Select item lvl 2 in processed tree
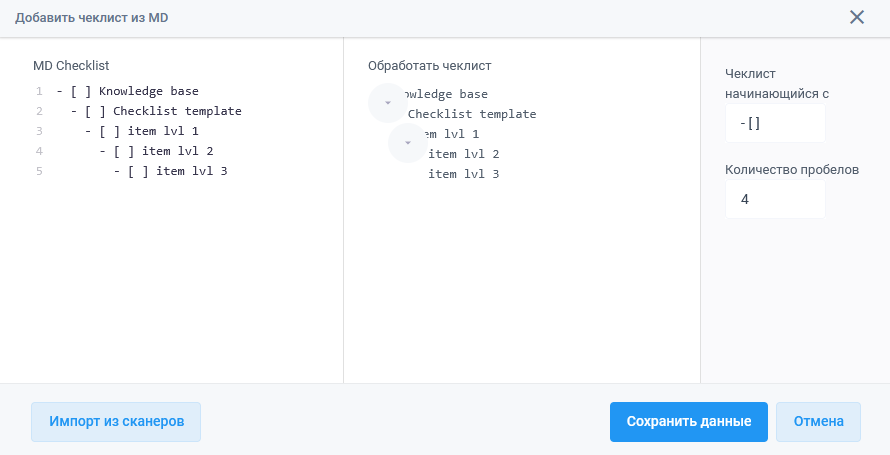 [463, 154]
